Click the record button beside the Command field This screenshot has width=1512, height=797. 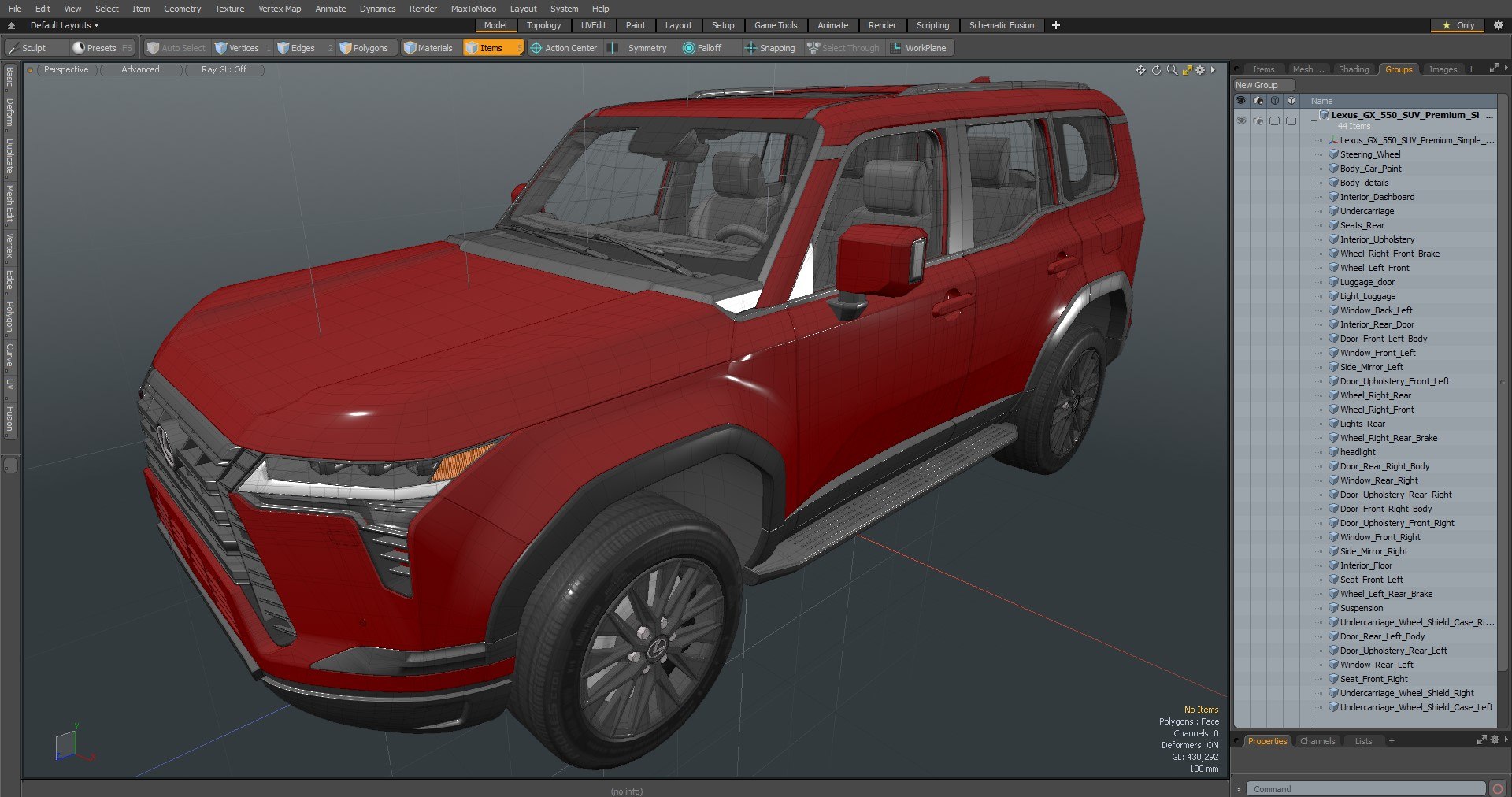tap(1497, 789)
